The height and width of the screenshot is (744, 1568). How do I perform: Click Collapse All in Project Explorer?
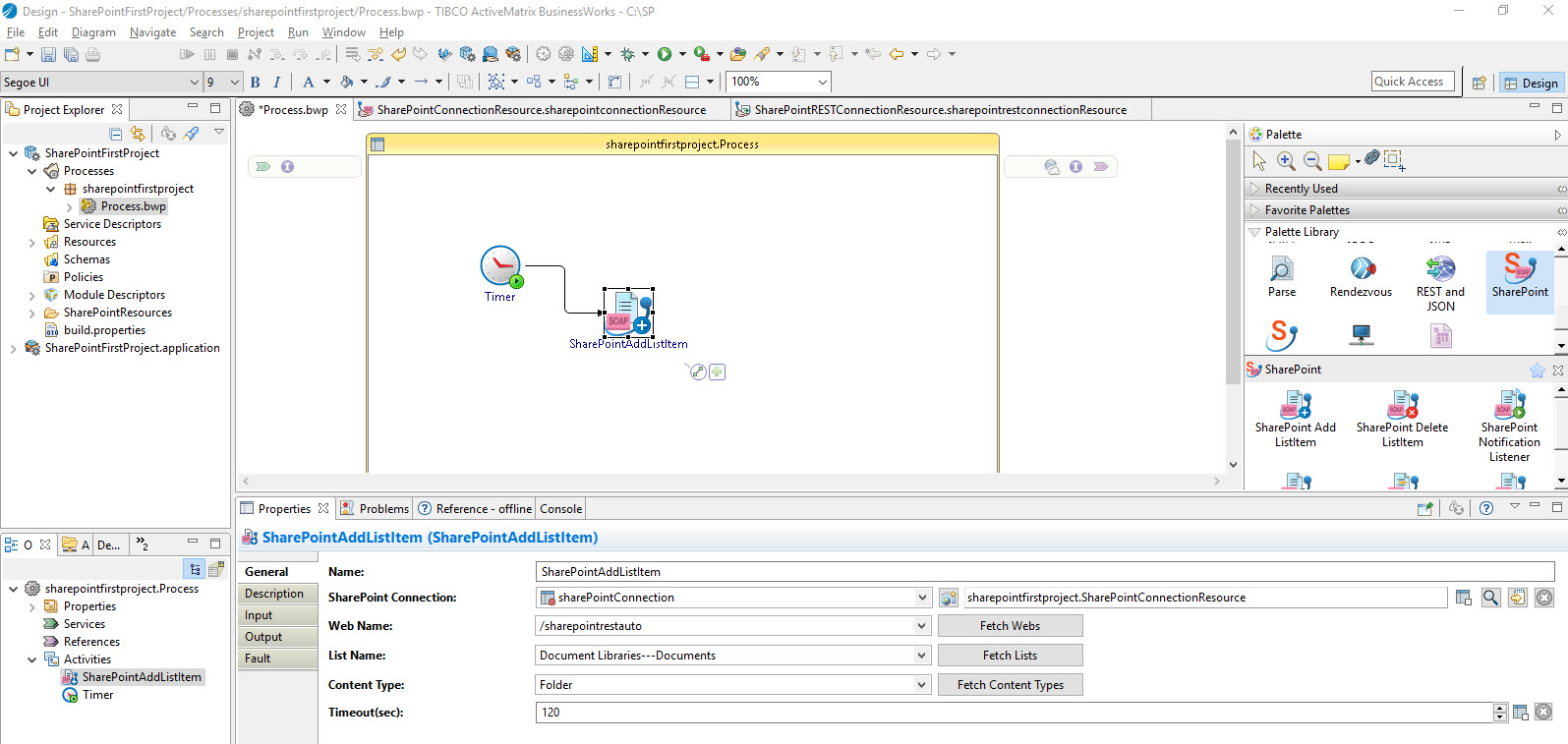116,134
